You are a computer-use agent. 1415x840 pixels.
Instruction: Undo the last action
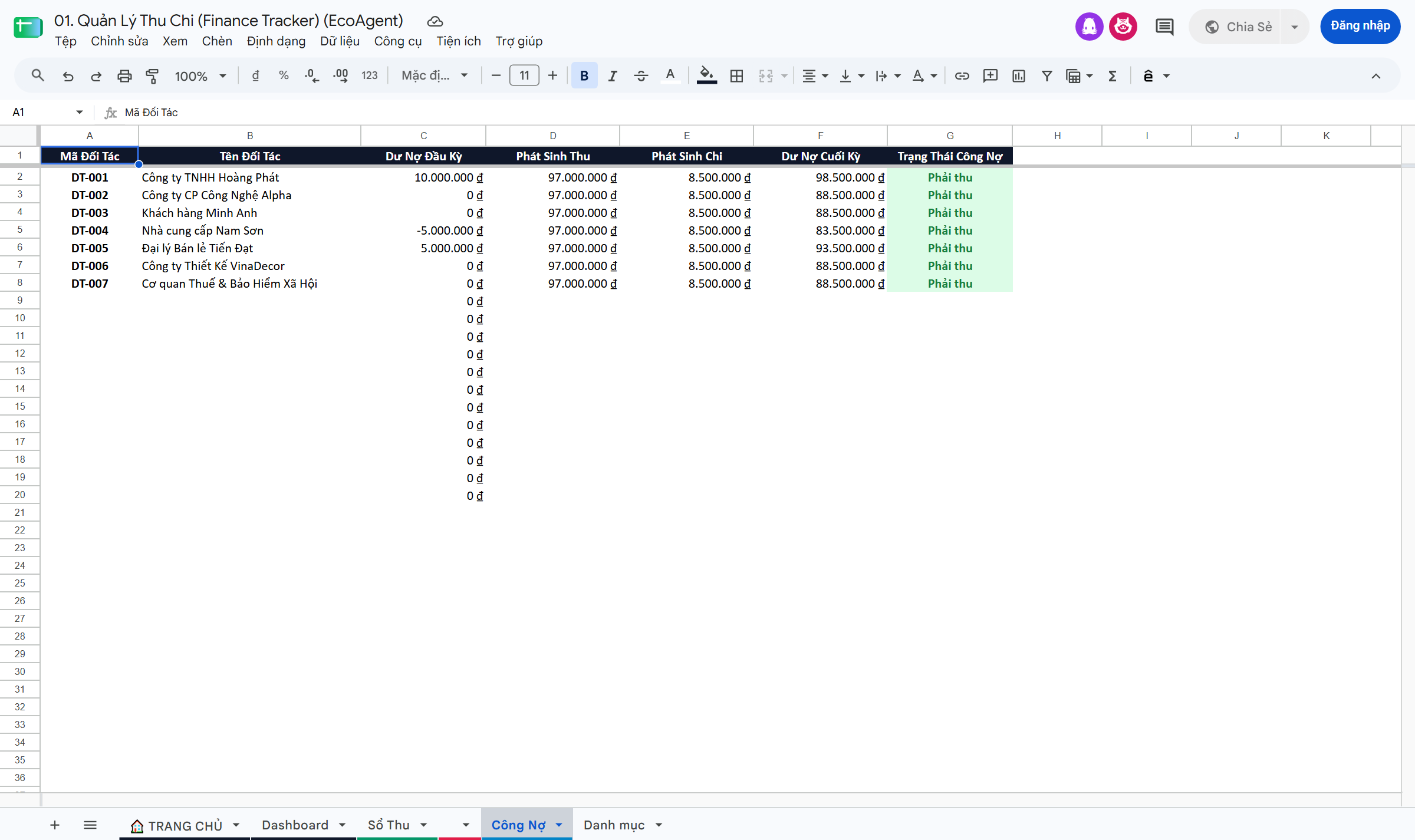[68, 75]
